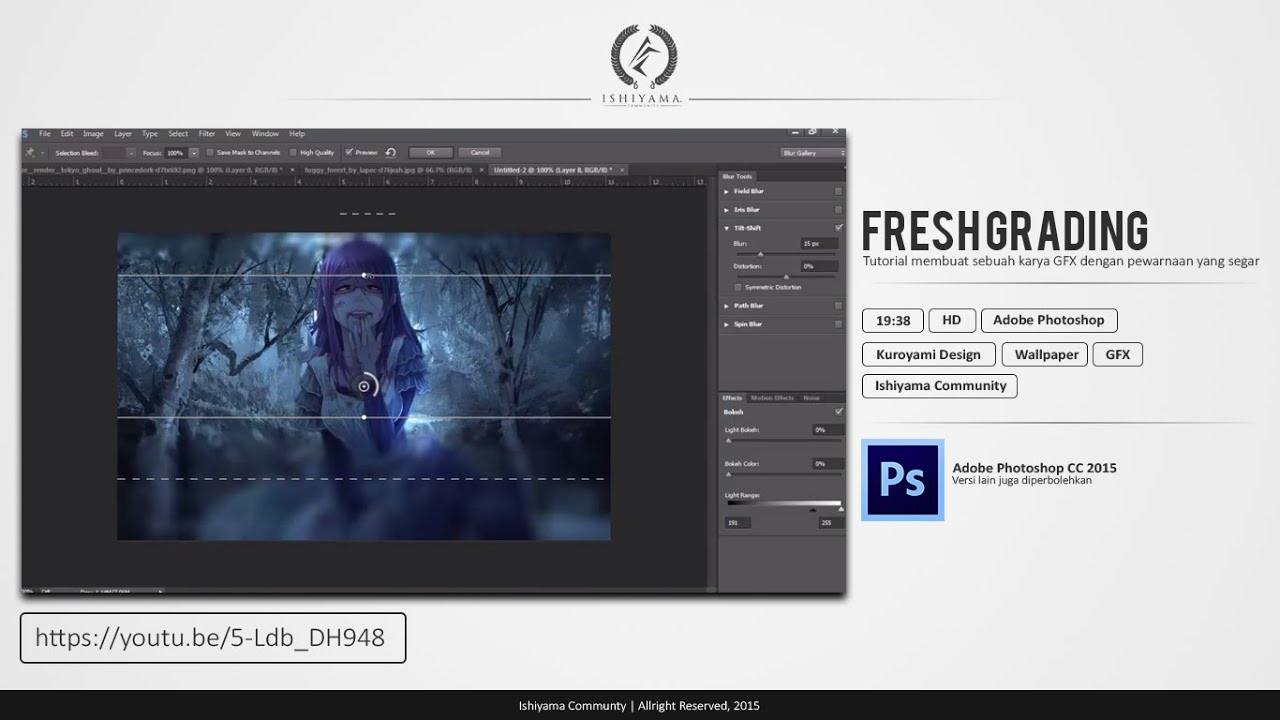The height and width of the screenshot is (720, 1280).
Task: Switch to the Noise tab
Action: (x=811, y=398)
